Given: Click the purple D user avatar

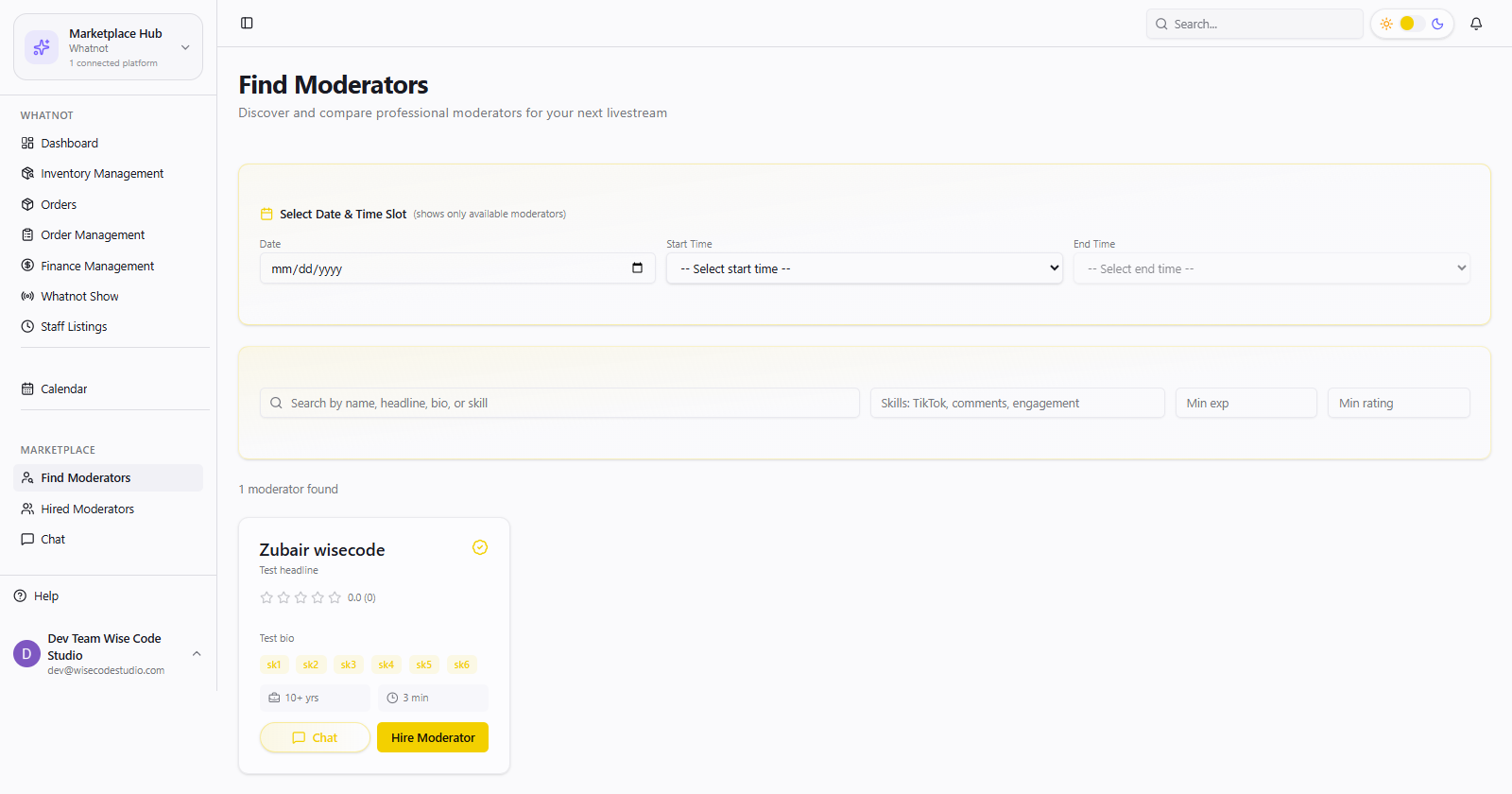Looking at the screenshot, I should [26, 654].
